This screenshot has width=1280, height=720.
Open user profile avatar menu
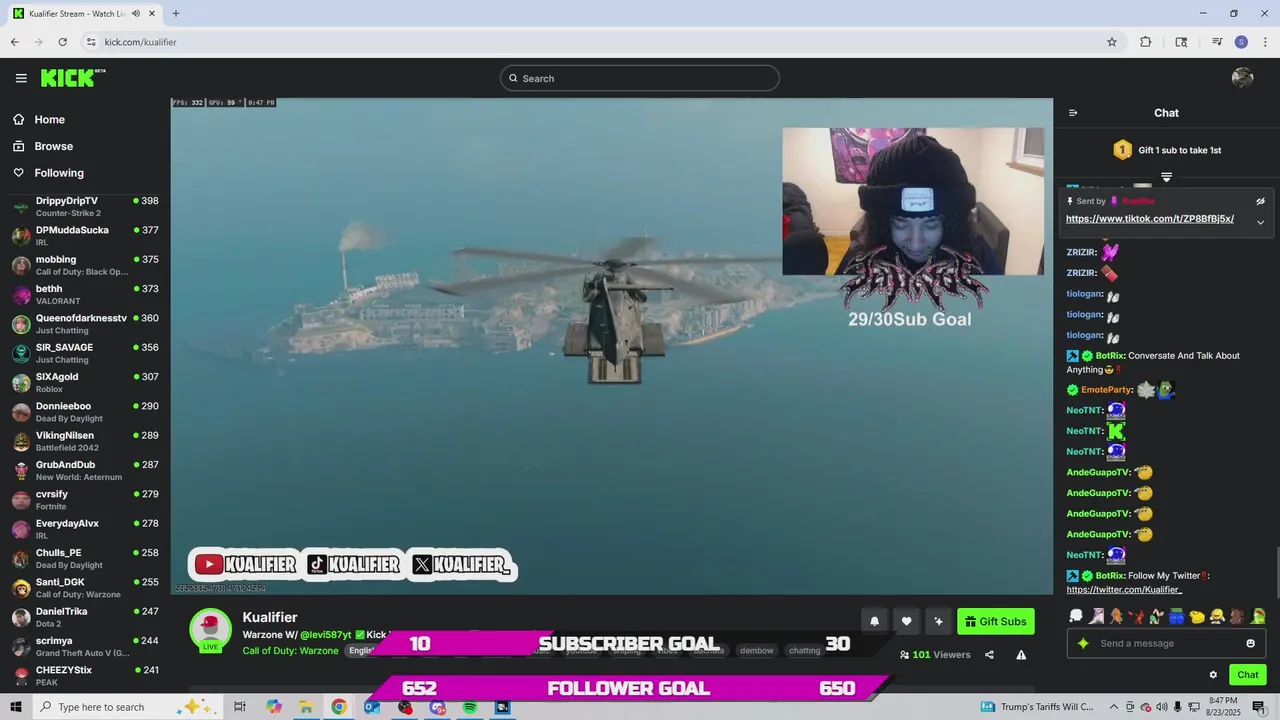coord(1242,78)
